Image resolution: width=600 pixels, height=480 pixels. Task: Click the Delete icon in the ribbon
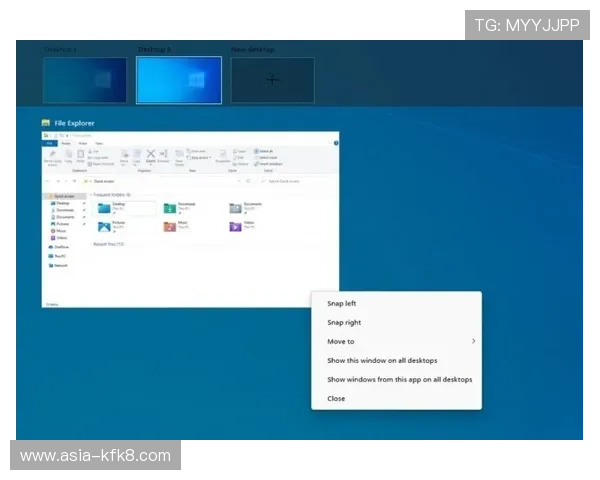(x=151, y=155)
